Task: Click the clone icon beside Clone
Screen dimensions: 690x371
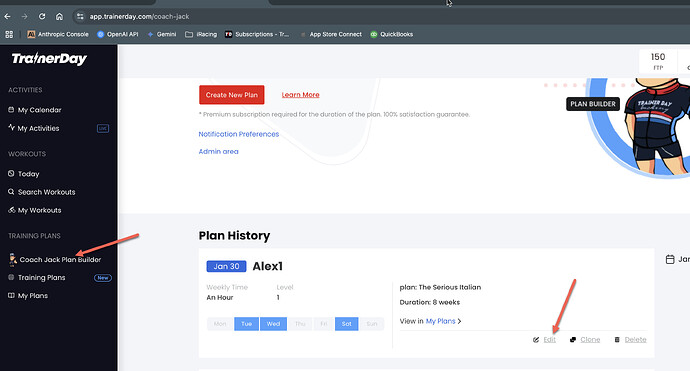Action: click(573, 340)
